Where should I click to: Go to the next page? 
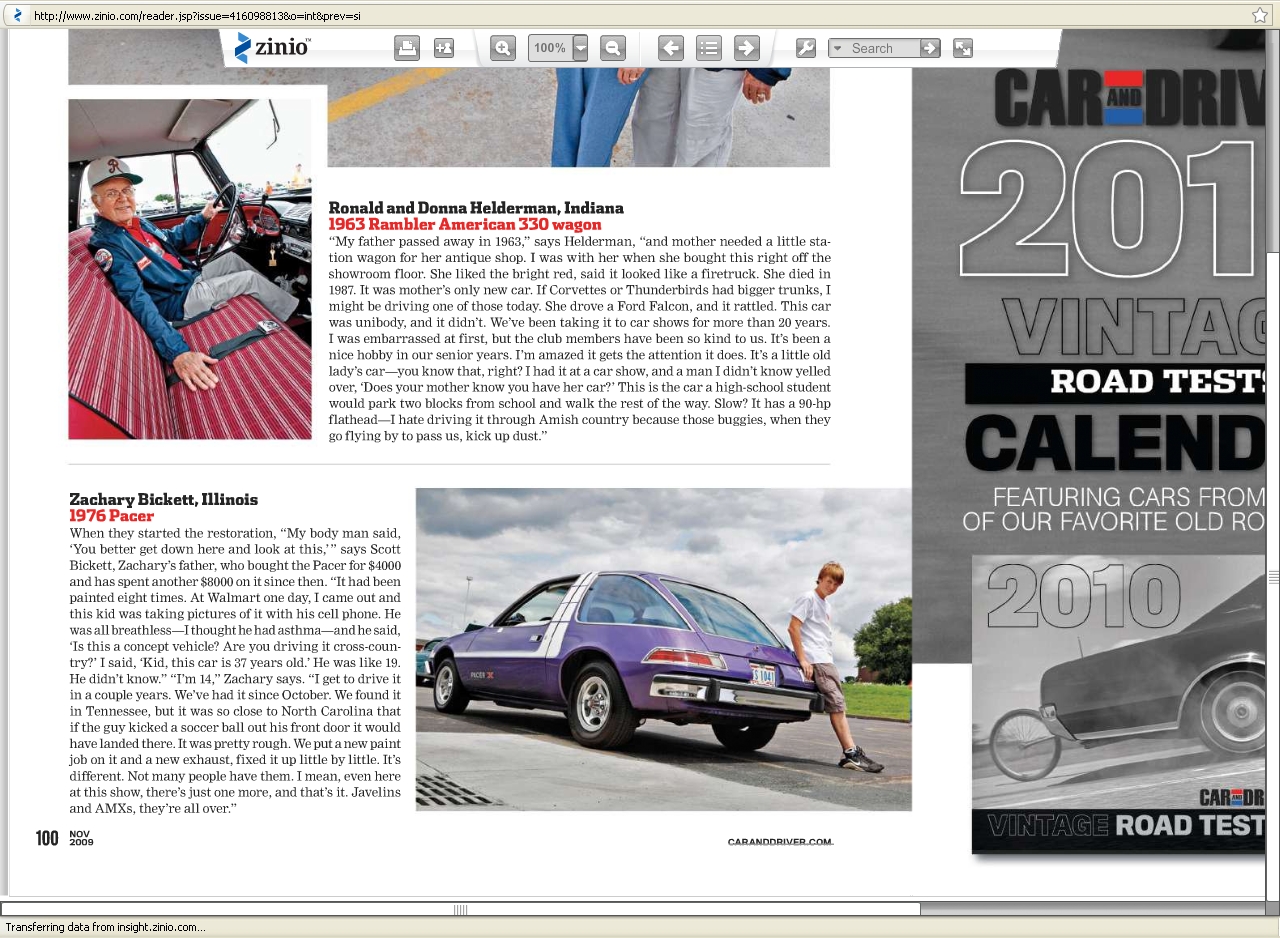coord(746,48)
